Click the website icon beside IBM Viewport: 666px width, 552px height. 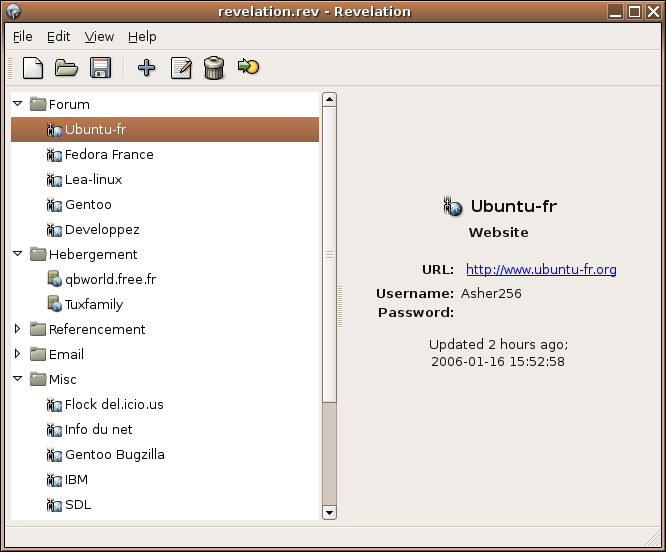click(x=54, y=480)
